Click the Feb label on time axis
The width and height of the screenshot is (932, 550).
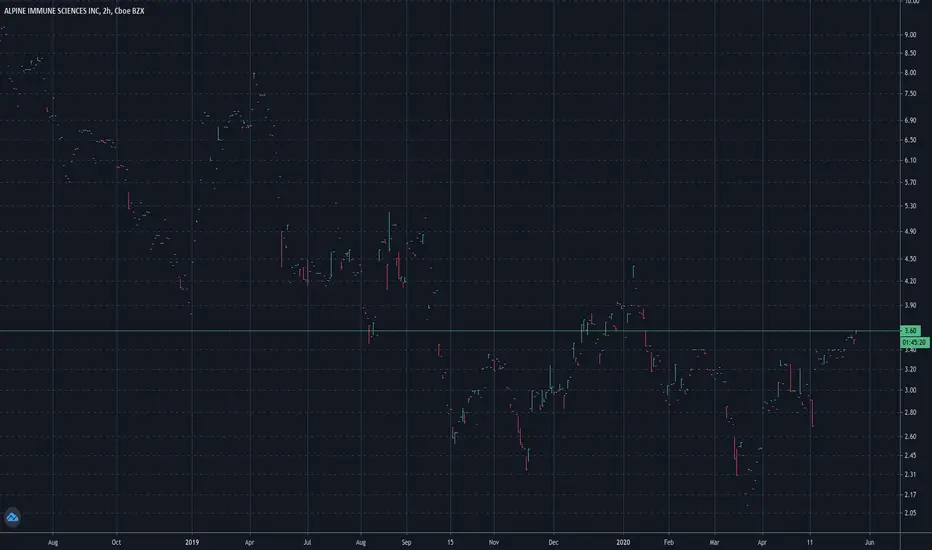[x=668, y=542]
